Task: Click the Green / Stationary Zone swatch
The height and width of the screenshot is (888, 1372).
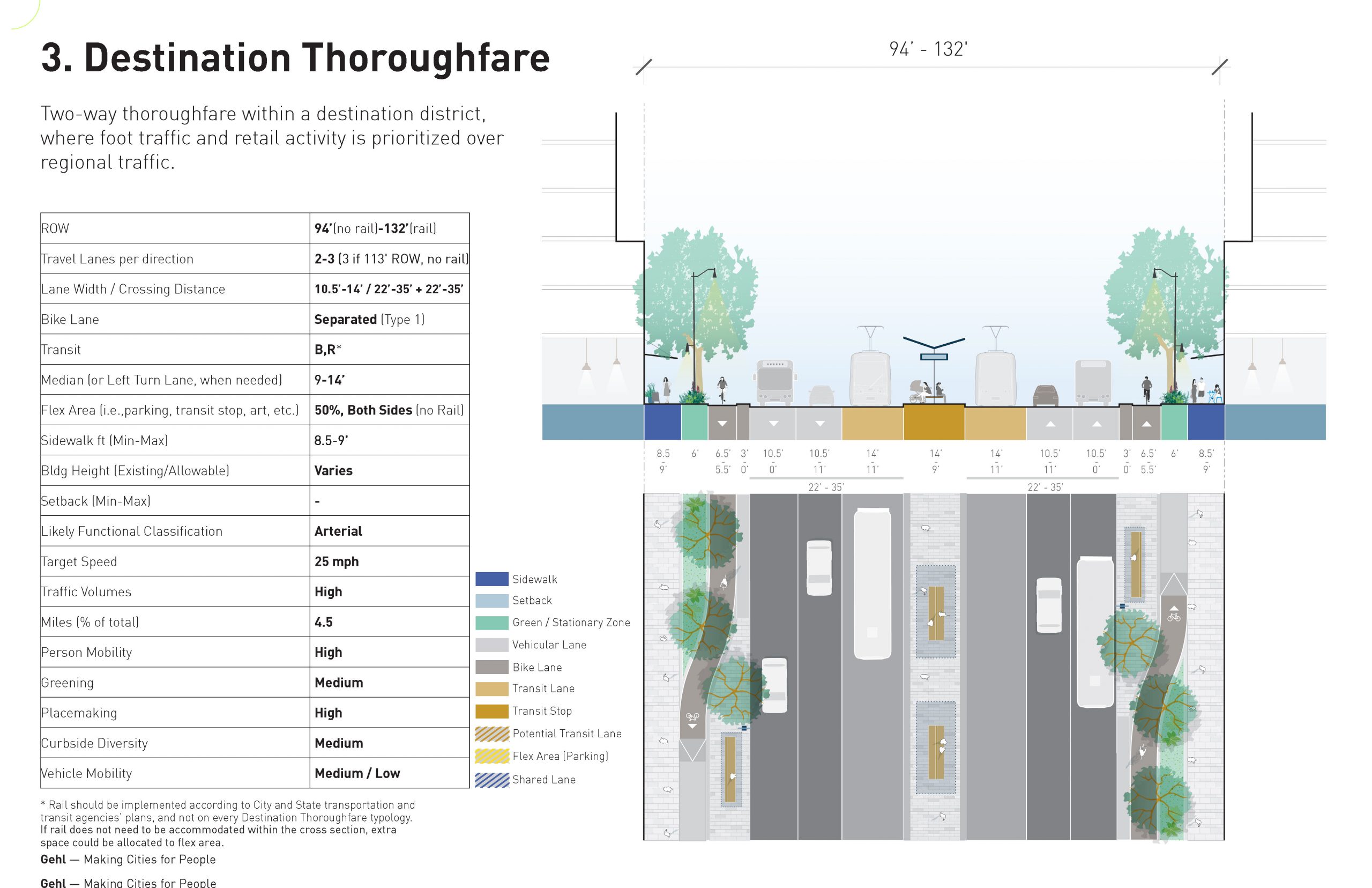Action: pyautogui.click(x=491, y=623)
